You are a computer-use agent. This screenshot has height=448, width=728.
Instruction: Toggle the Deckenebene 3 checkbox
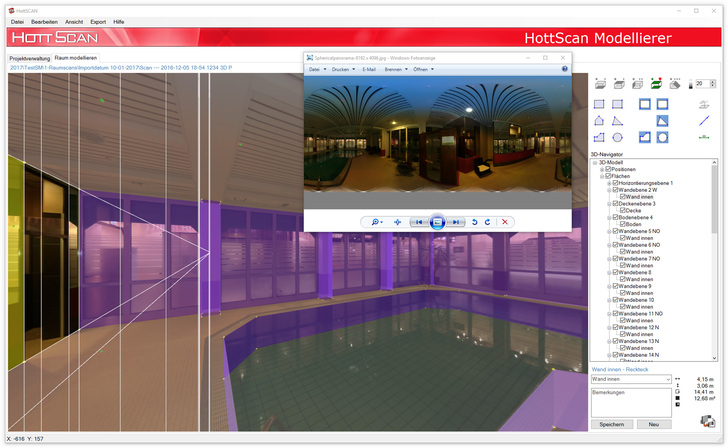[x=615, y=204]
